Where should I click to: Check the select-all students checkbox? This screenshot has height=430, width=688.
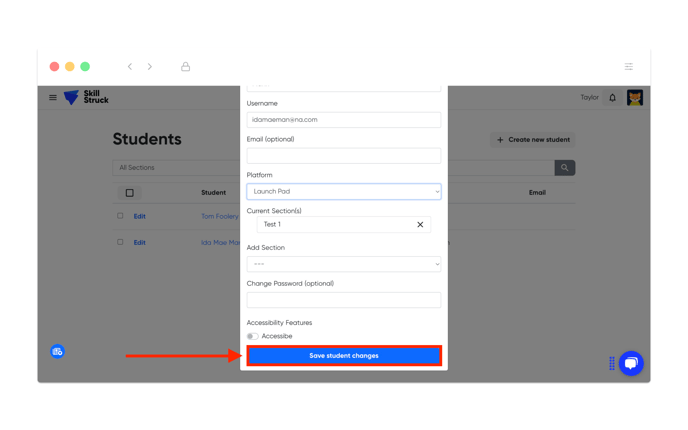tap(129, 193)
